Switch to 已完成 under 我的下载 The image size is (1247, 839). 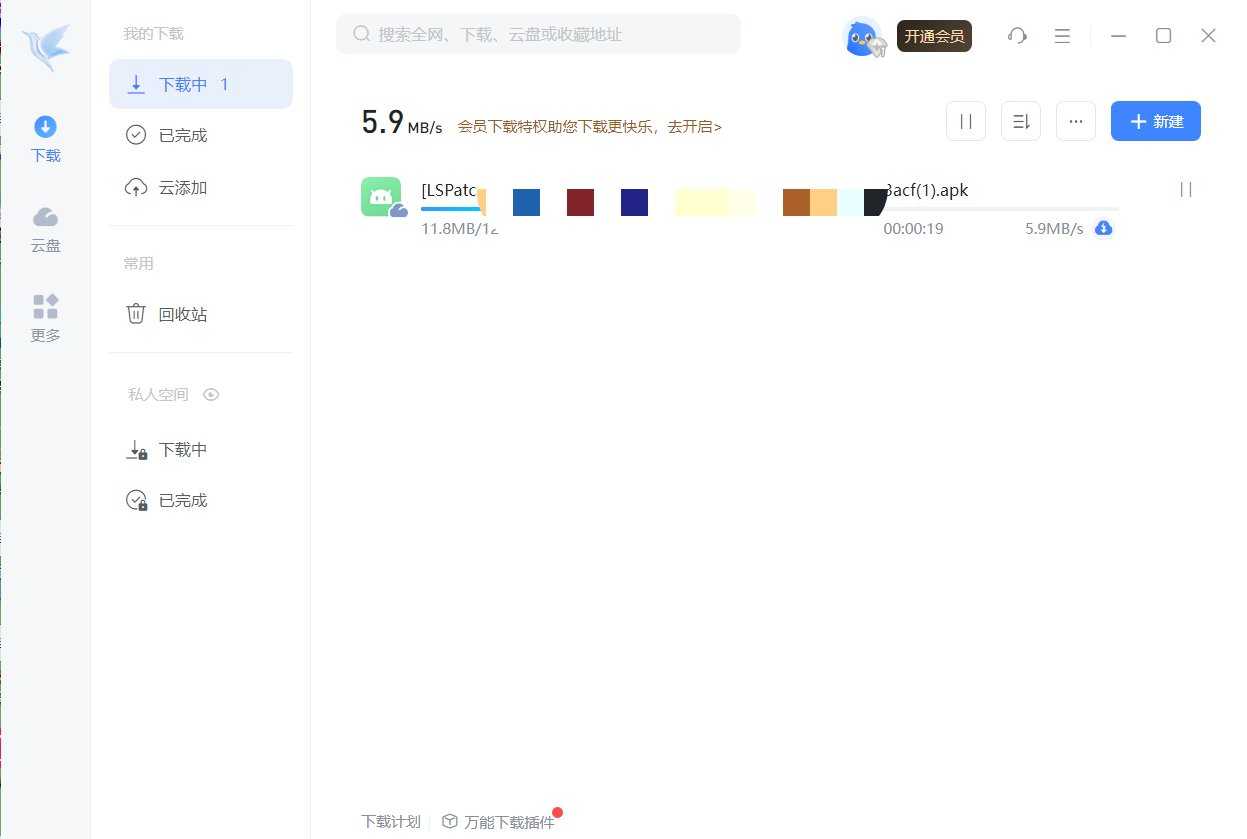click(182, 135)
